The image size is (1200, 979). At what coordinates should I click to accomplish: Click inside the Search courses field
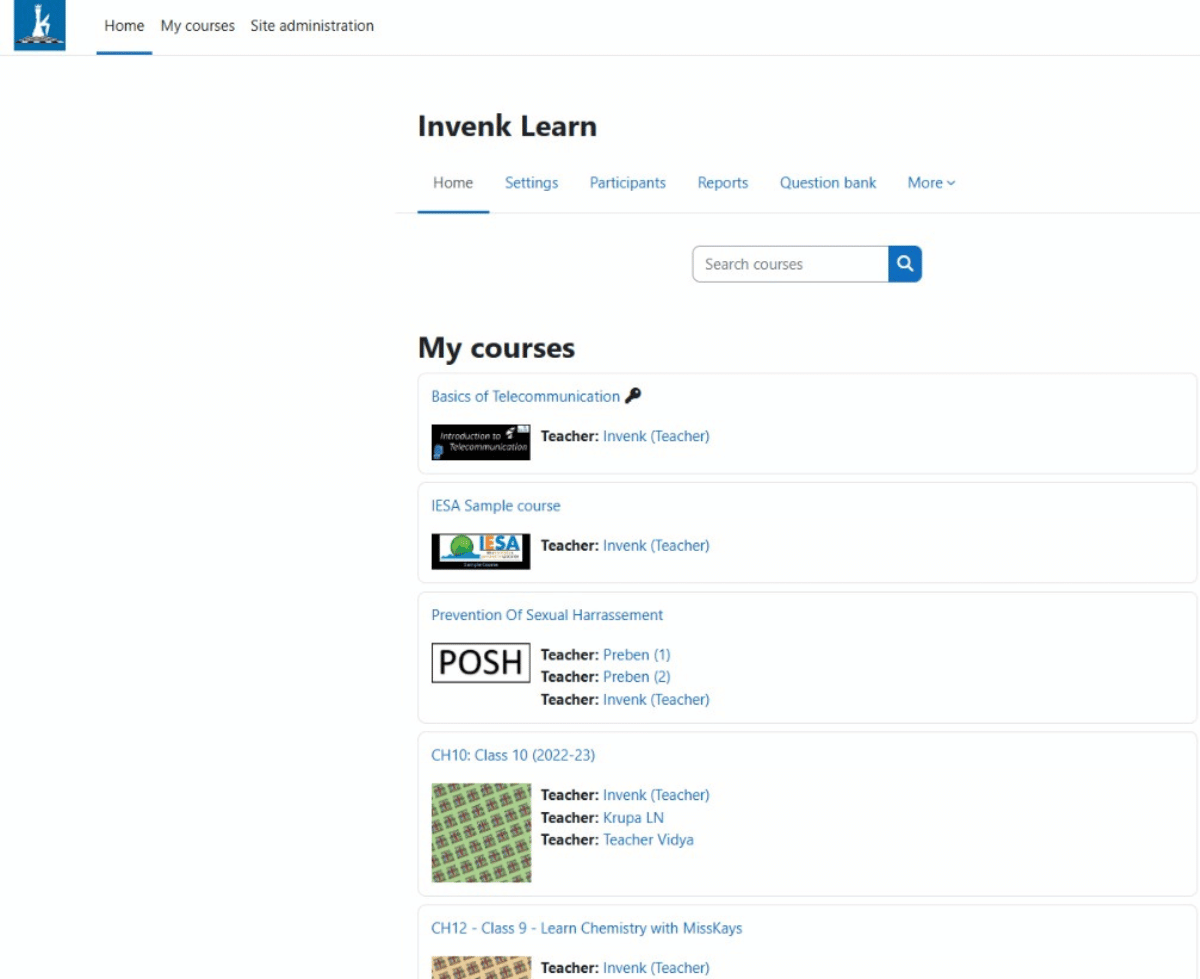point(789,264)
